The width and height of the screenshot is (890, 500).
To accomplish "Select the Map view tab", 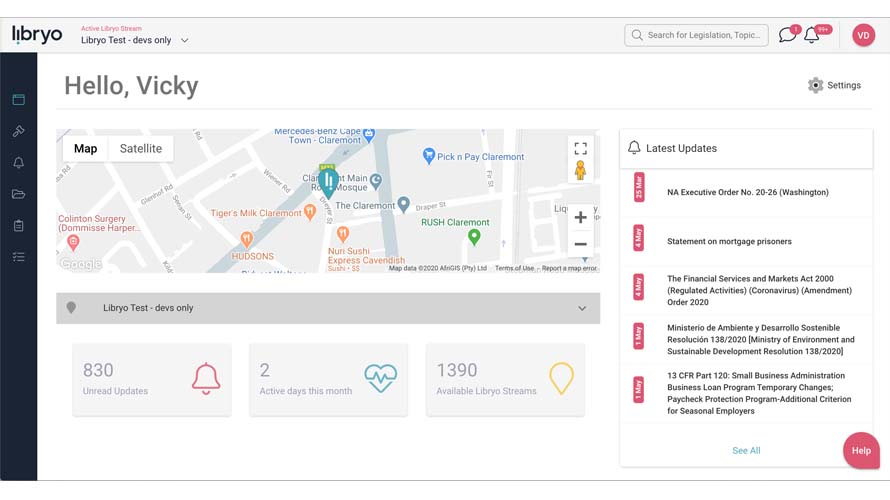I will point(86,149).
